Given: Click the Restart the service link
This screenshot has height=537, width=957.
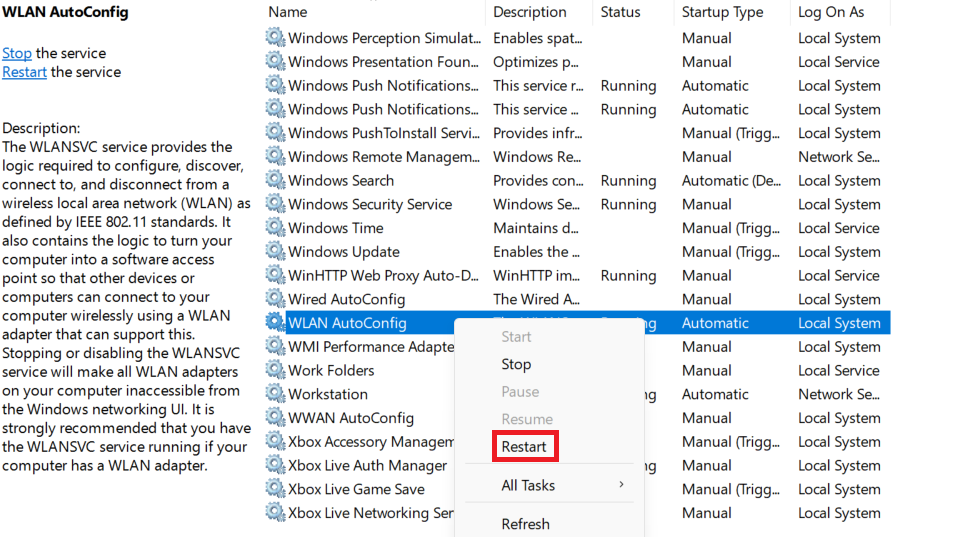Looking at the screenshot, I should point(24,72).
